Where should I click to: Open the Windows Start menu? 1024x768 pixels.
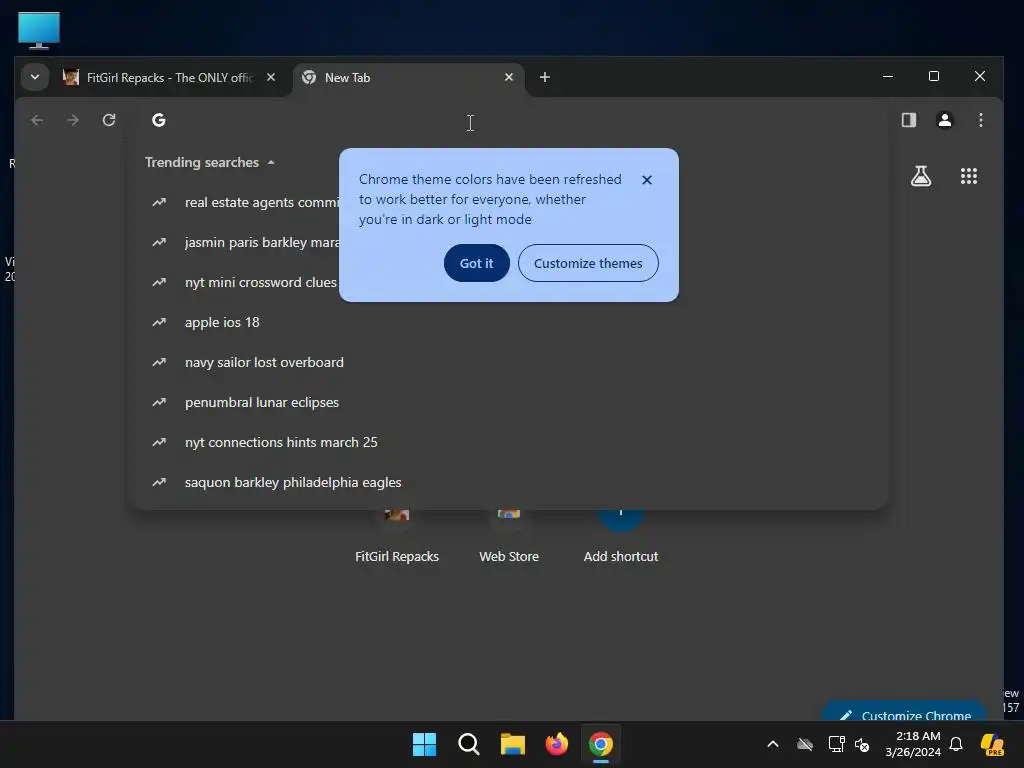click(x=424, y=744)
